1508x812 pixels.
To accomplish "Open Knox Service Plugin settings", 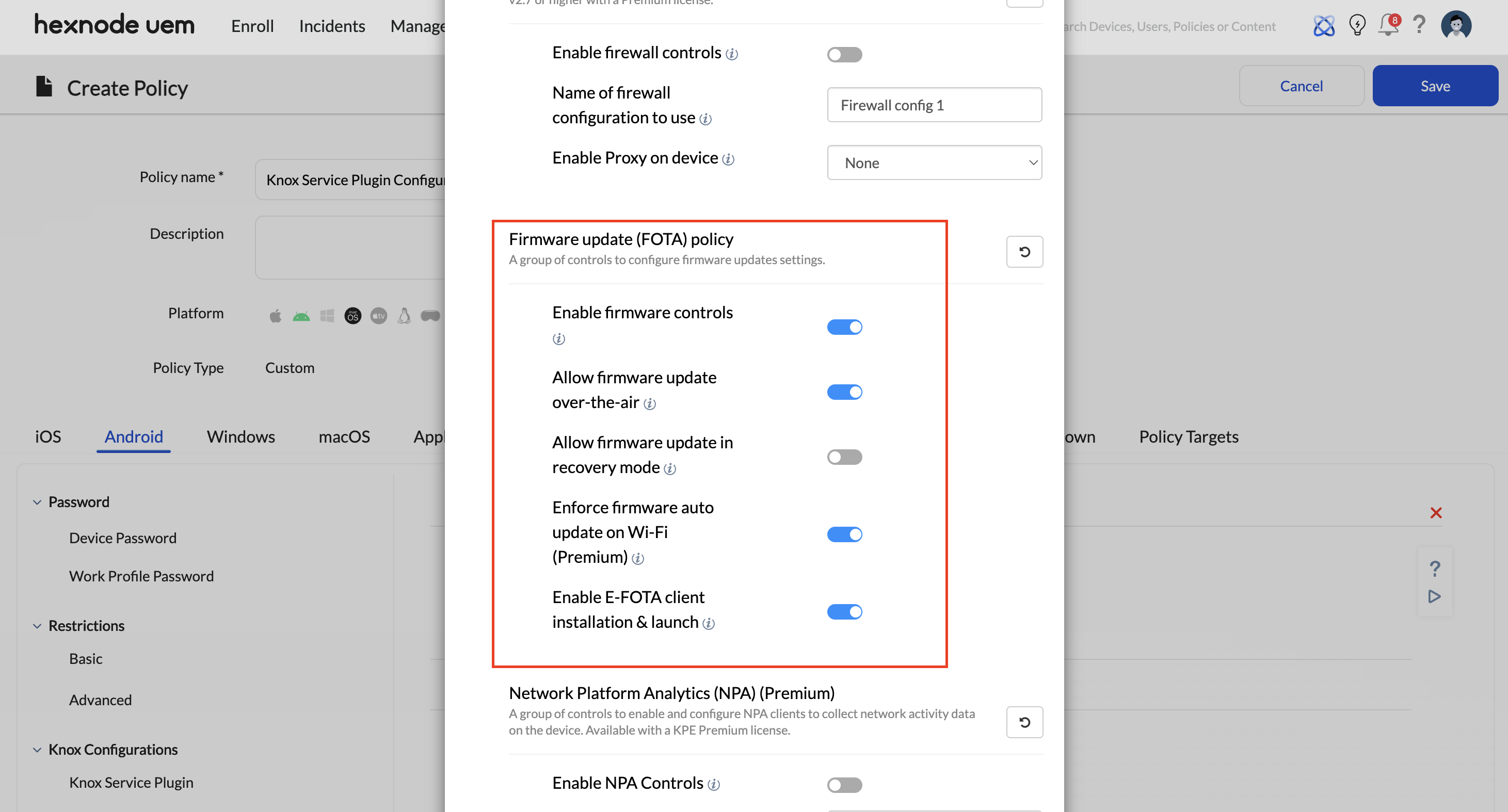I will (x=131, y=783).
